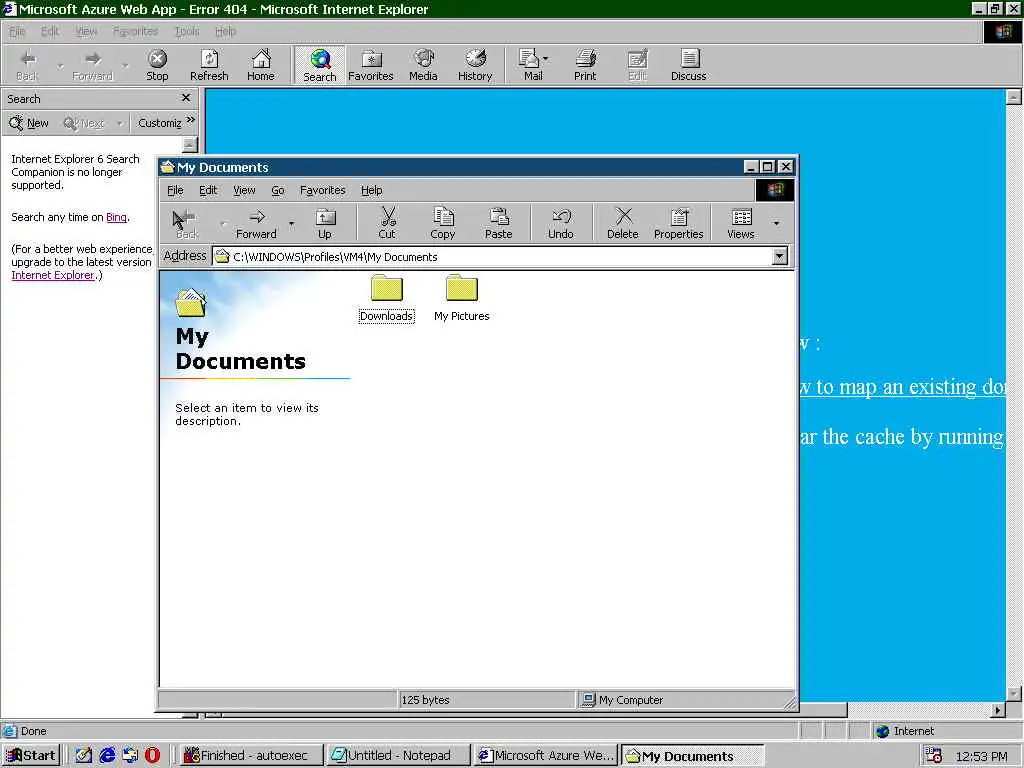Select the My Pictures folder

462,298
